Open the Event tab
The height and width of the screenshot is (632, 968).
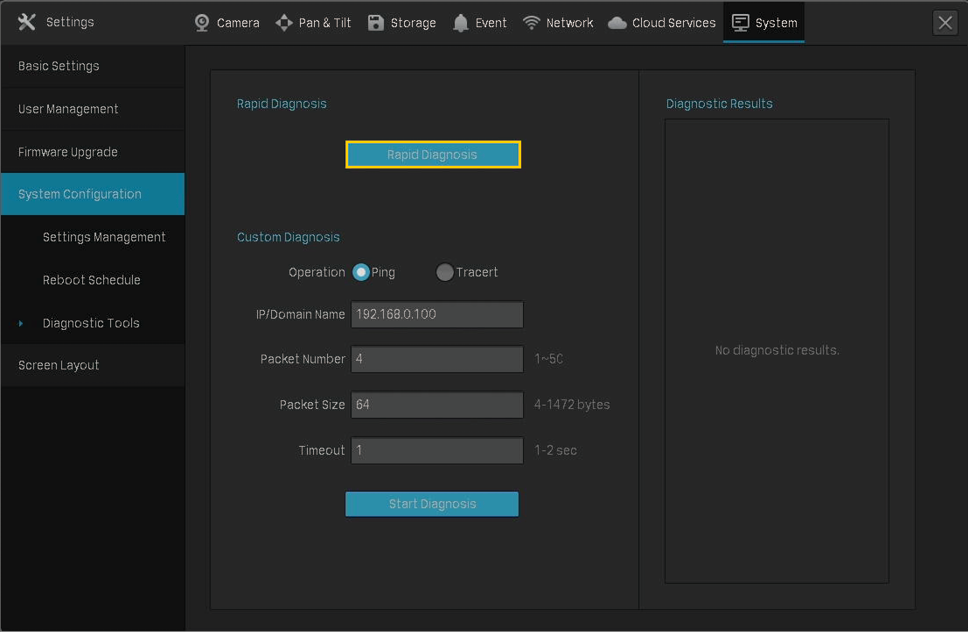(480, 23)
